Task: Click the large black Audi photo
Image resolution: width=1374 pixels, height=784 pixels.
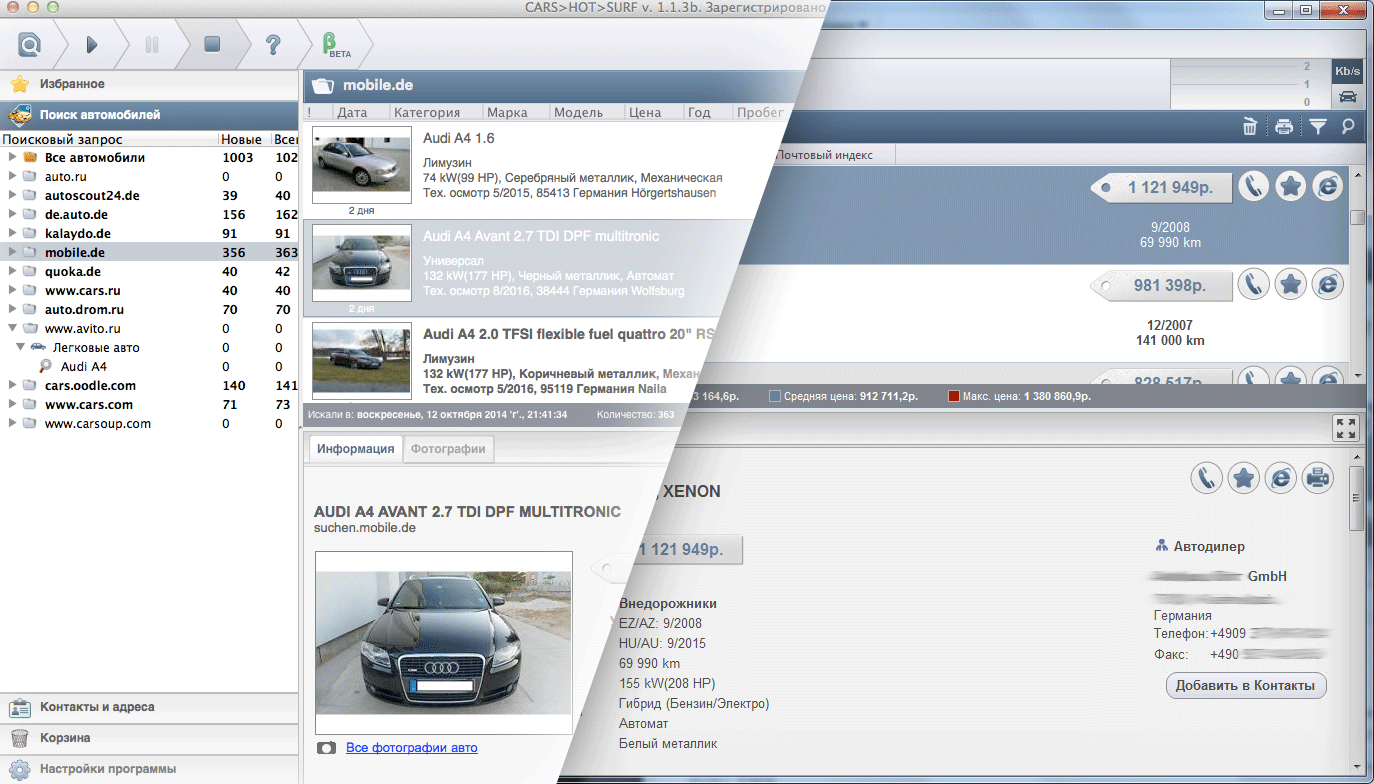Action: (x=444, y=643)
